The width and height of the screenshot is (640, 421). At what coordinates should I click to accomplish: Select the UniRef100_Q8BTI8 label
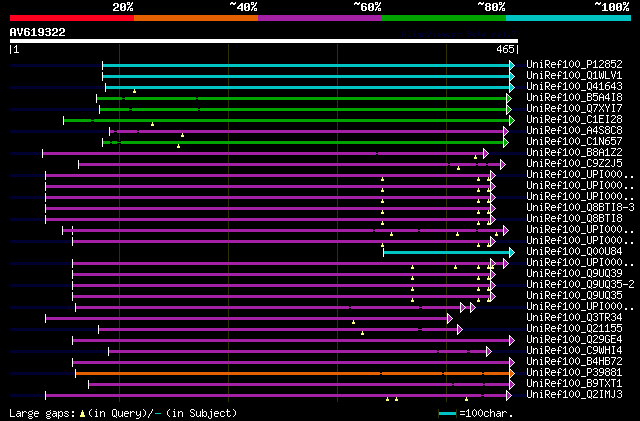pos(574,218)
